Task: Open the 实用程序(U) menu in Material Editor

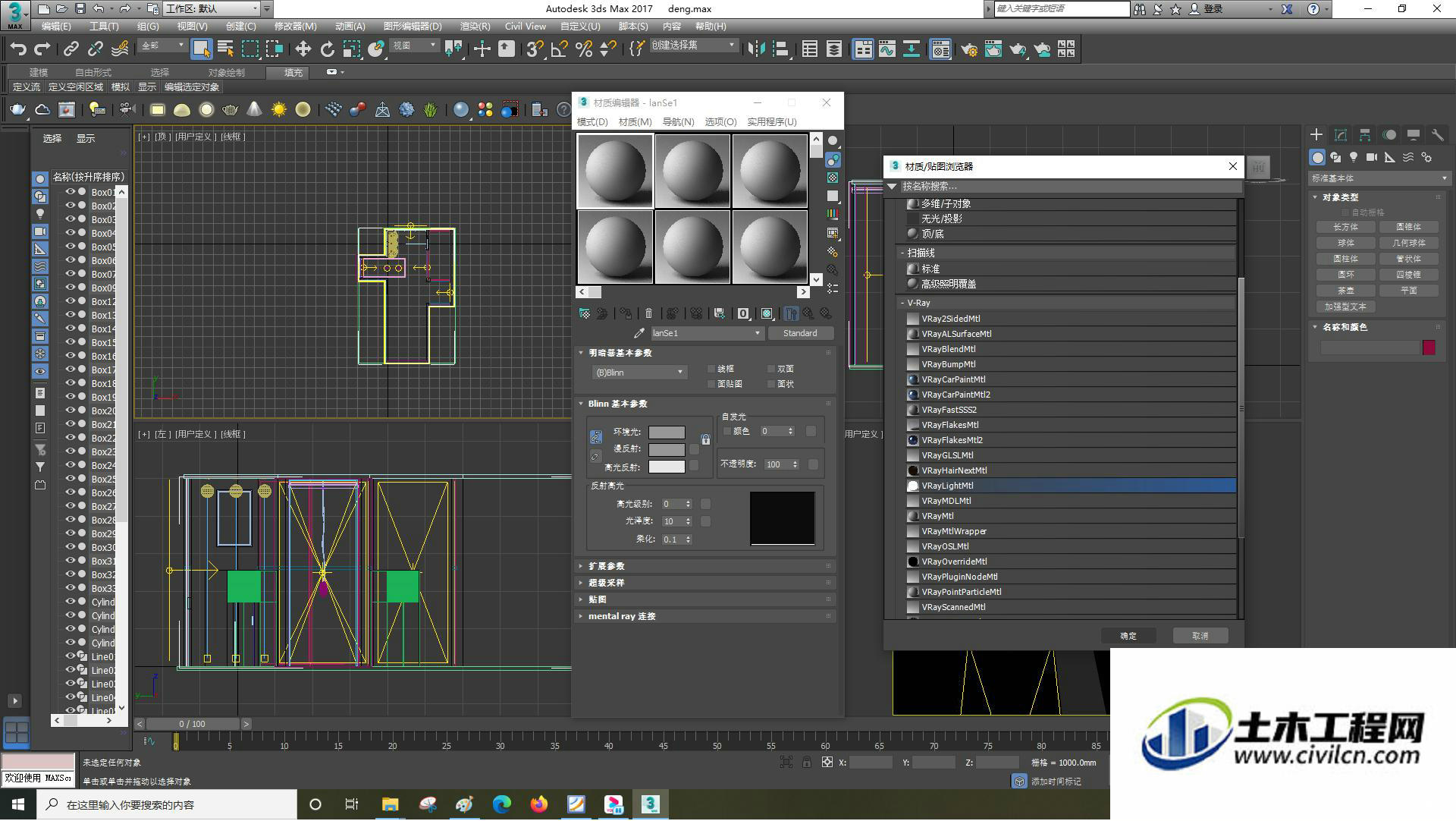Action: coord(771,122)
